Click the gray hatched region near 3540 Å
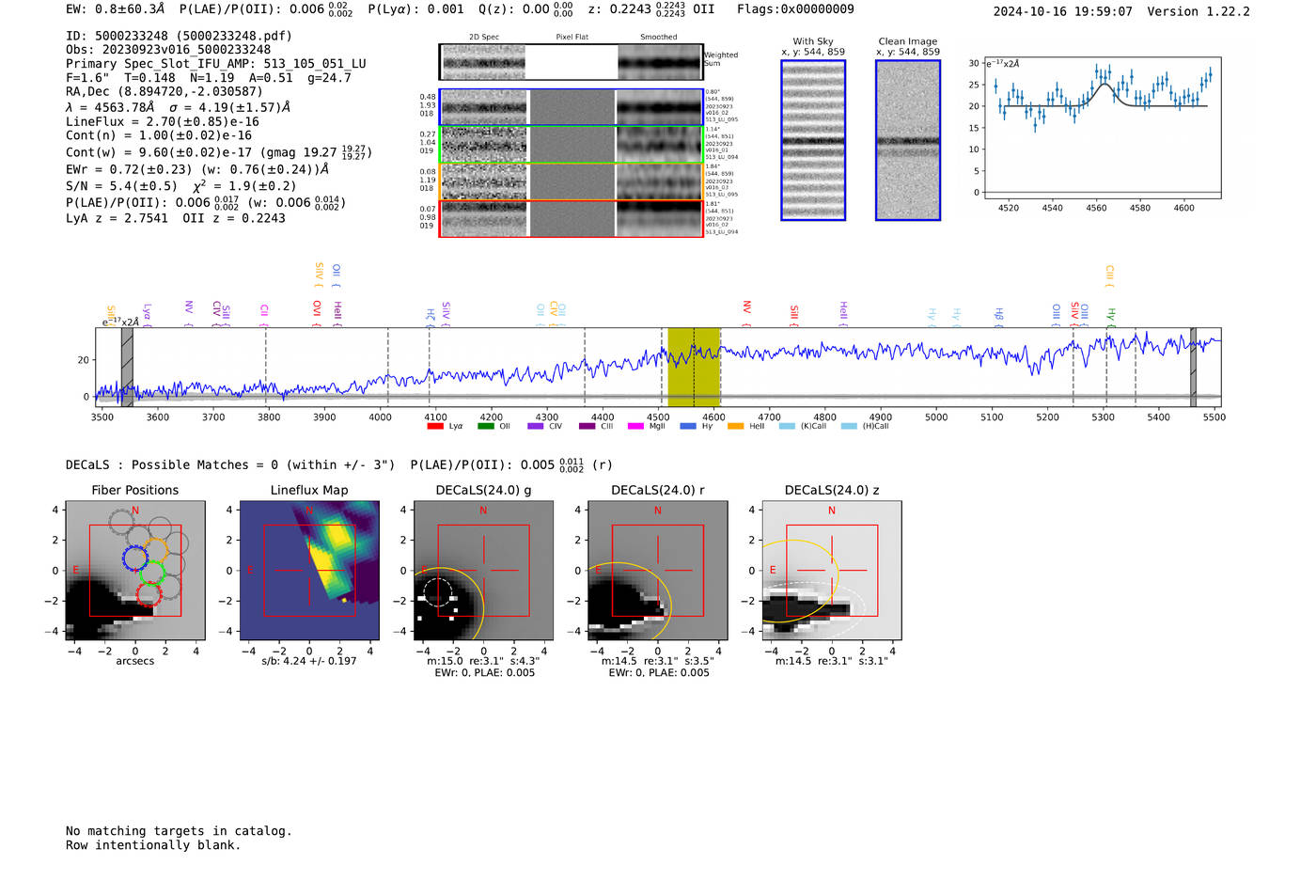 point(127,367)
